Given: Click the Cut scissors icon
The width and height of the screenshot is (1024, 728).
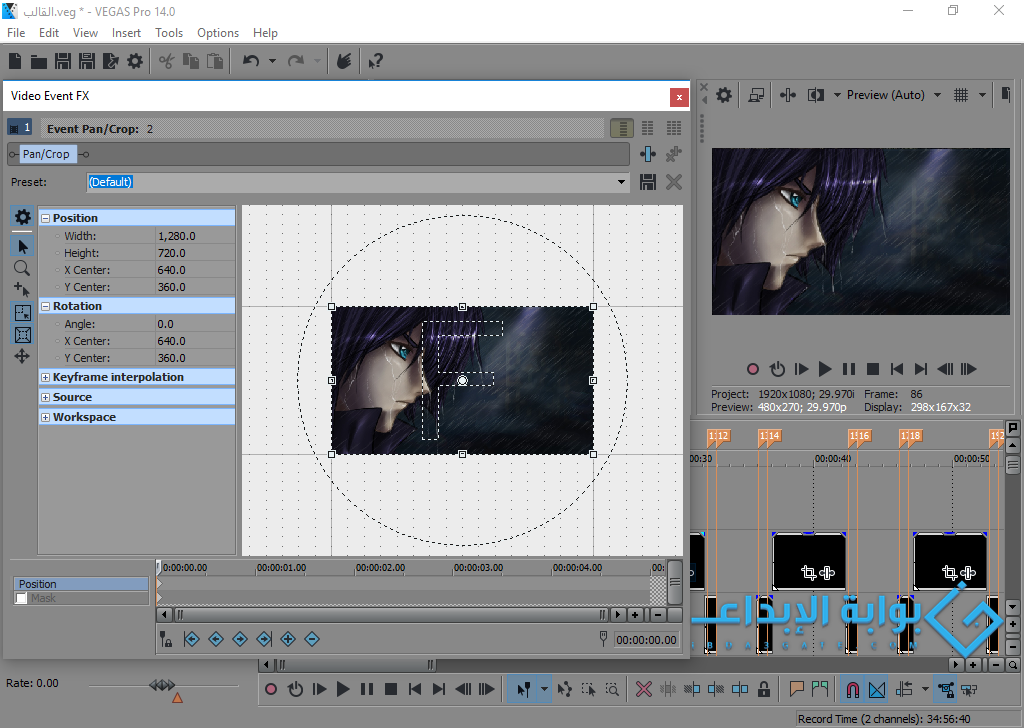Looking at the screenshot, I should coord(167,61).
